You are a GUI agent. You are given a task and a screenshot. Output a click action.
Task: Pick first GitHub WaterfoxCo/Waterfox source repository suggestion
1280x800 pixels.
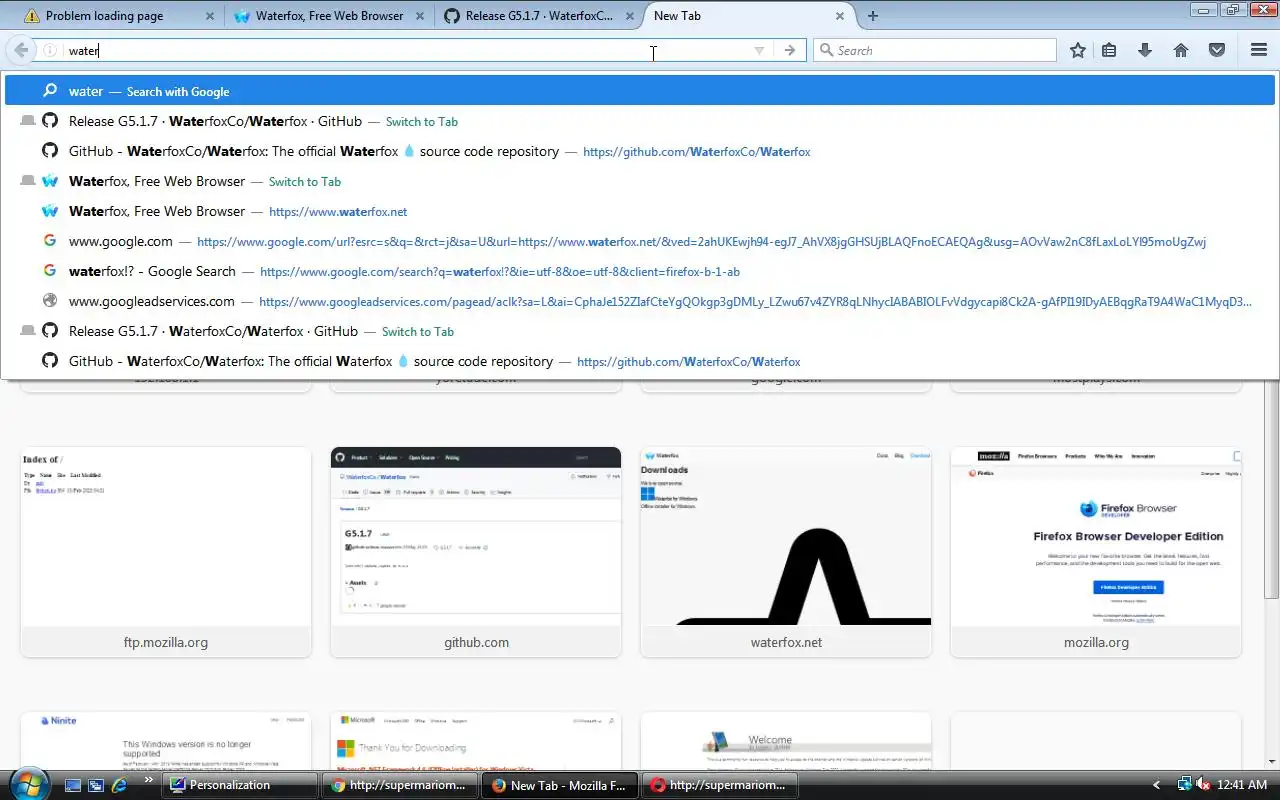click(x=640, y=151)
